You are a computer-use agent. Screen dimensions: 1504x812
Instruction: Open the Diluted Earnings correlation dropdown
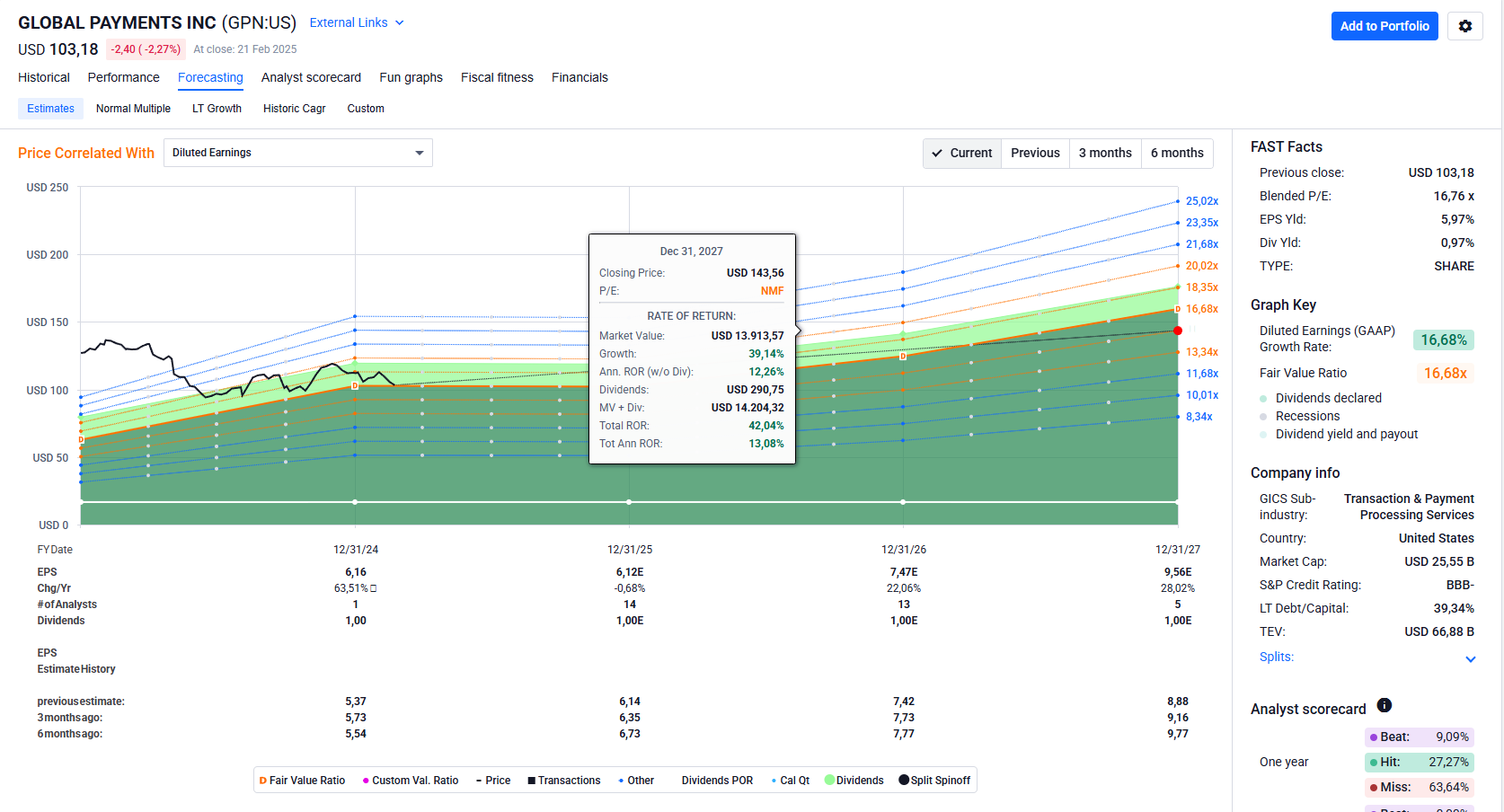coord(297,153)
